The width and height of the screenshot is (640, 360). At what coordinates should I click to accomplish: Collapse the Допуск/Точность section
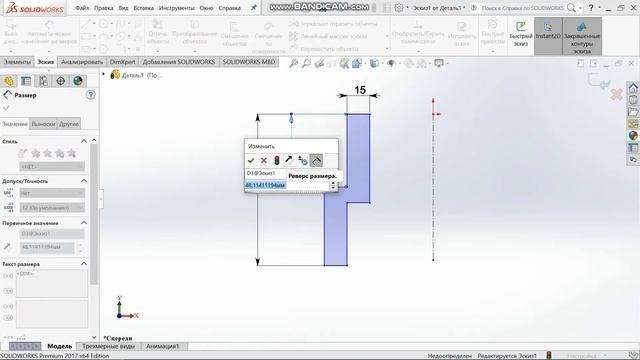tap(84, 181)
